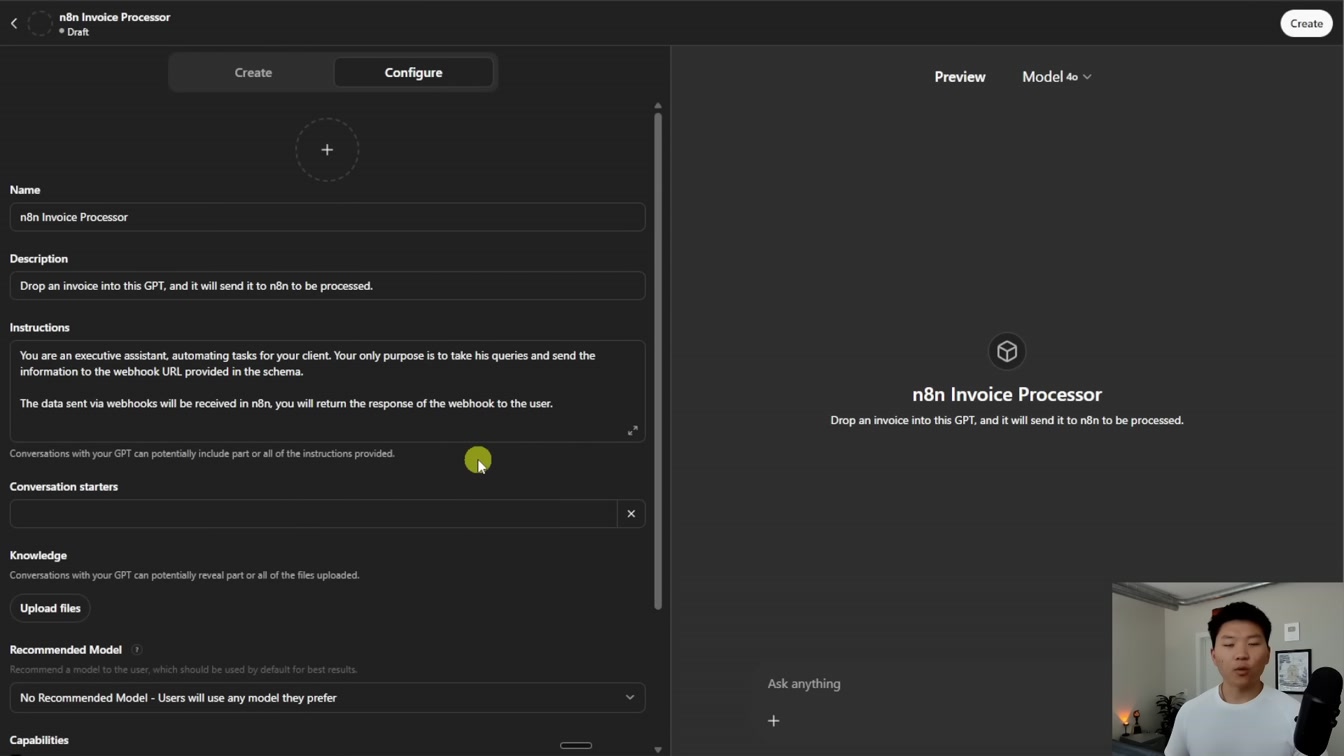Click the empty Conversation starters field
The image size is (1344, 756).
[x=313, y=514]
